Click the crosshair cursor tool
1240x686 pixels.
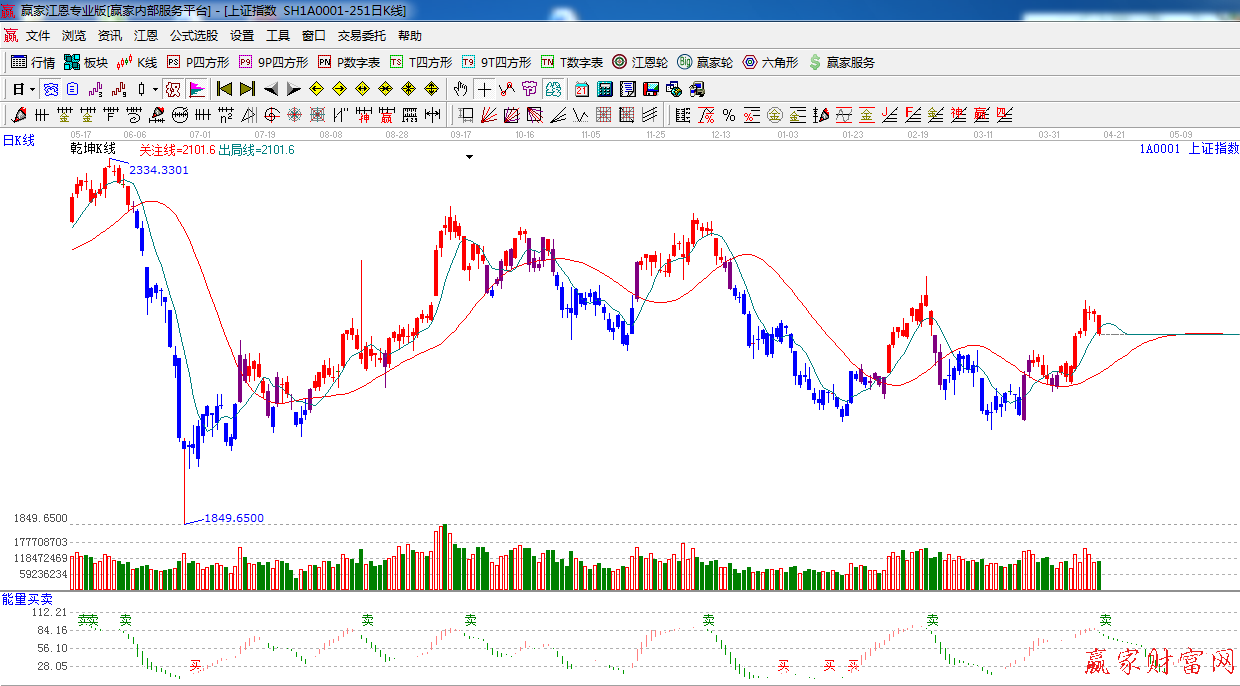(484, 89)
